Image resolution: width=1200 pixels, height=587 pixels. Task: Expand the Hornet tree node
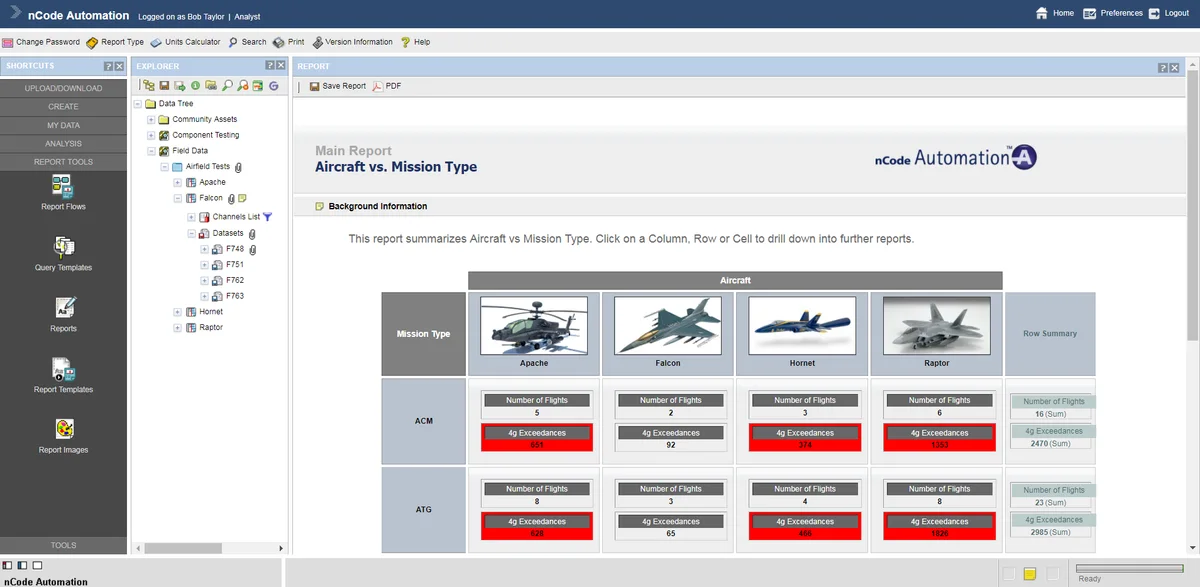[x=177, y=312]
